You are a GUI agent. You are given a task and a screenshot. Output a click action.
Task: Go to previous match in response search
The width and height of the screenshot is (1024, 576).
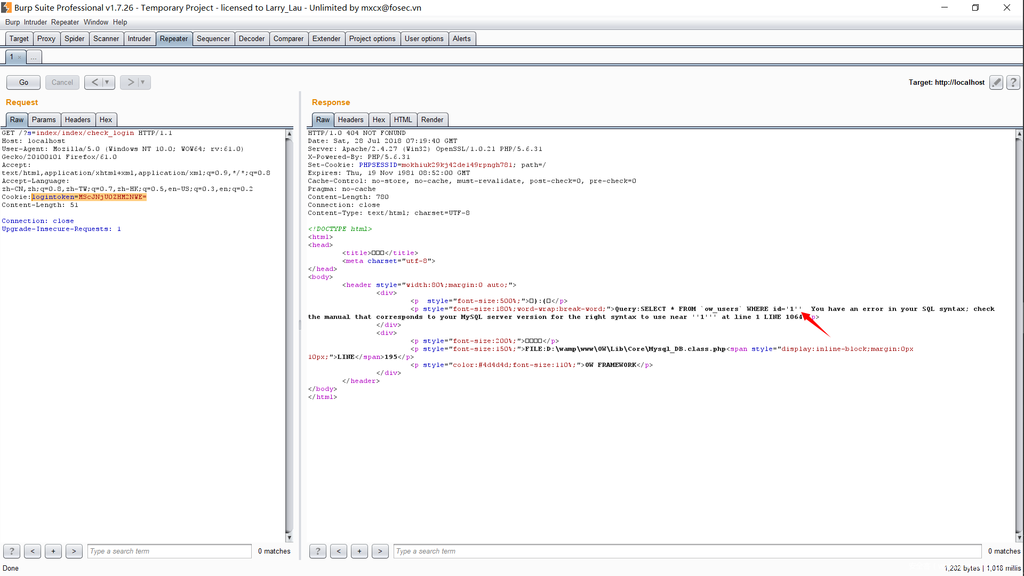(x=338, y=551)
